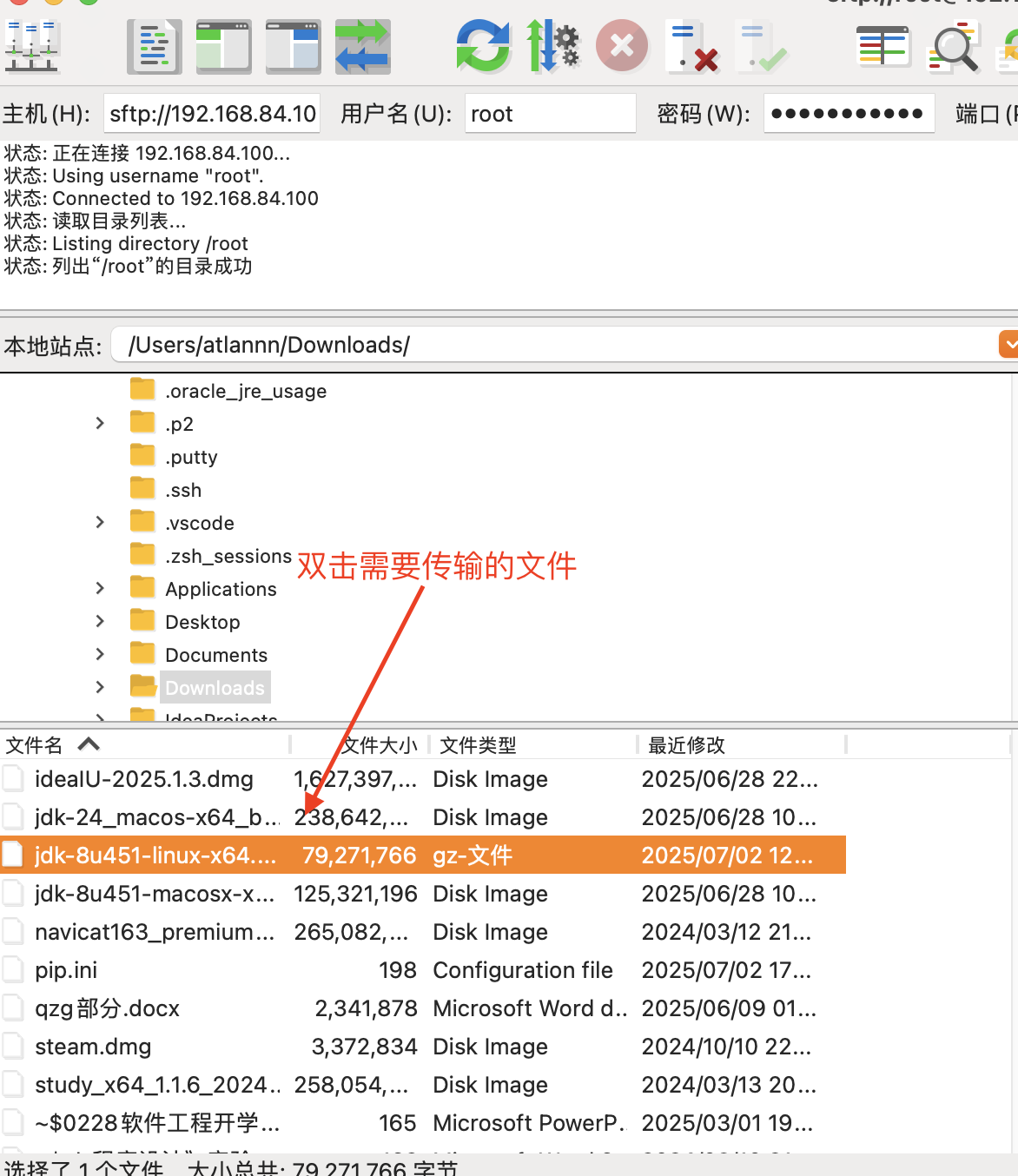Screen dimensions: 1018x1176
Task: Expand the Documents folder node
Action: (100, 654)
